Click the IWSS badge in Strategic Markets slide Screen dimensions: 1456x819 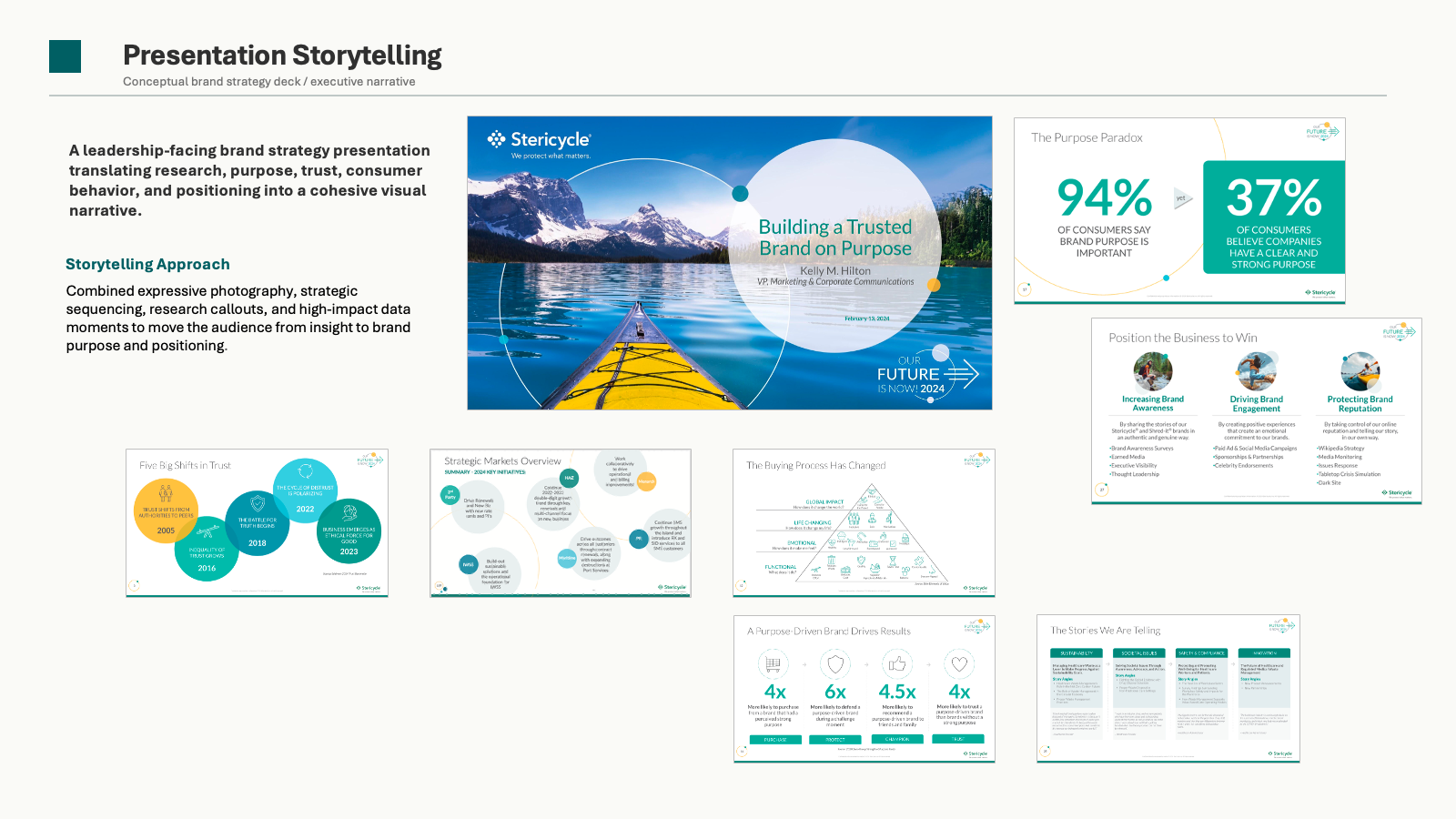tap(469, 564)
